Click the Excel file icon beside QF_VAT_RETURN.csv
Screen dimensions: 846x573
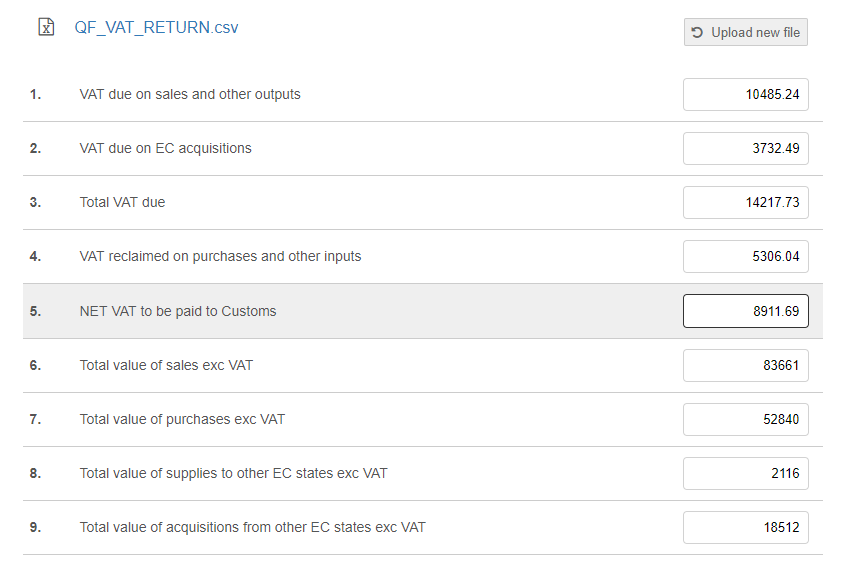(46, 28)
